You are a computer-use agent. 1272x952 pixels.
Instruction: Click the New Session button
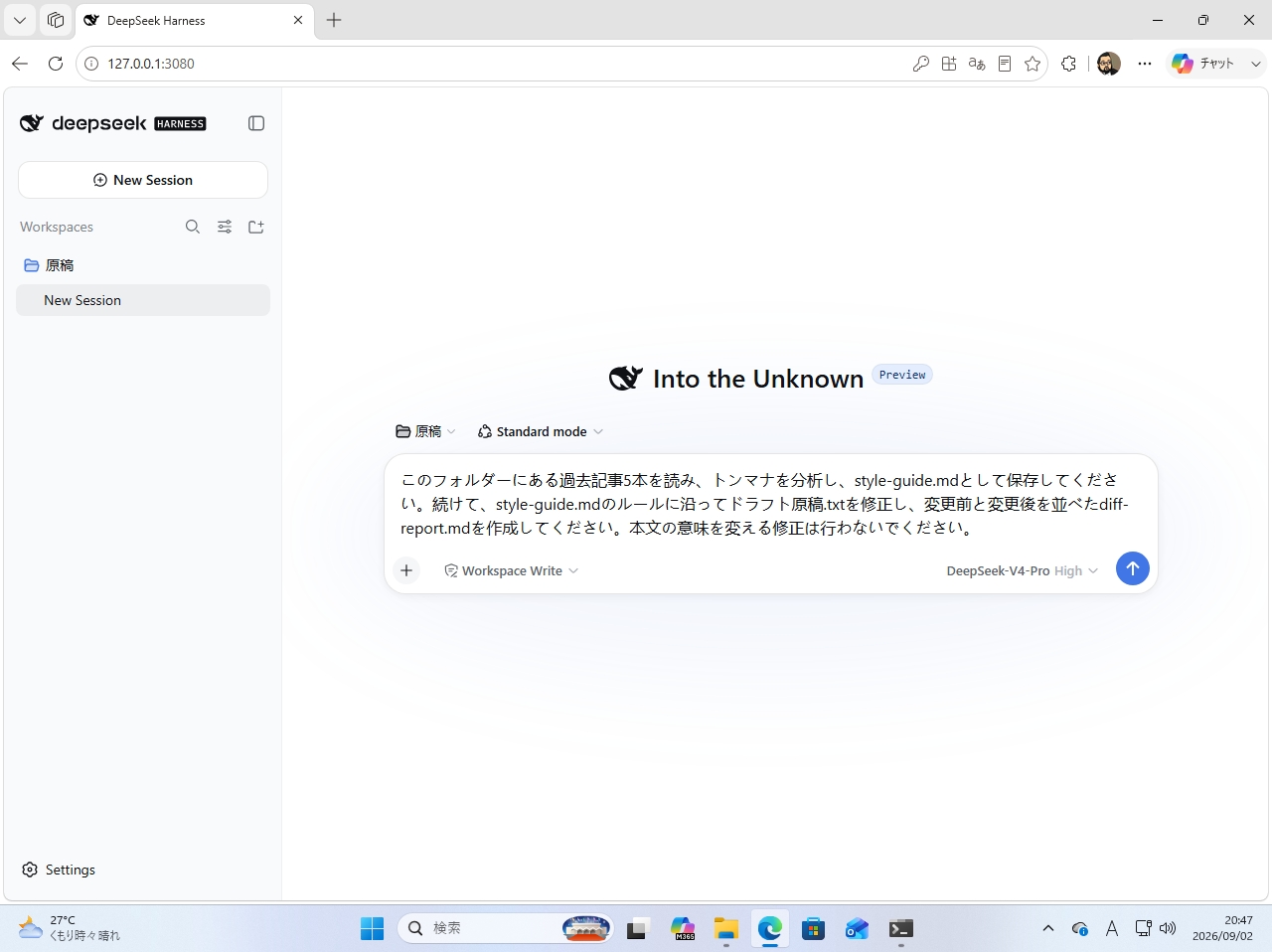click(143, 180)
